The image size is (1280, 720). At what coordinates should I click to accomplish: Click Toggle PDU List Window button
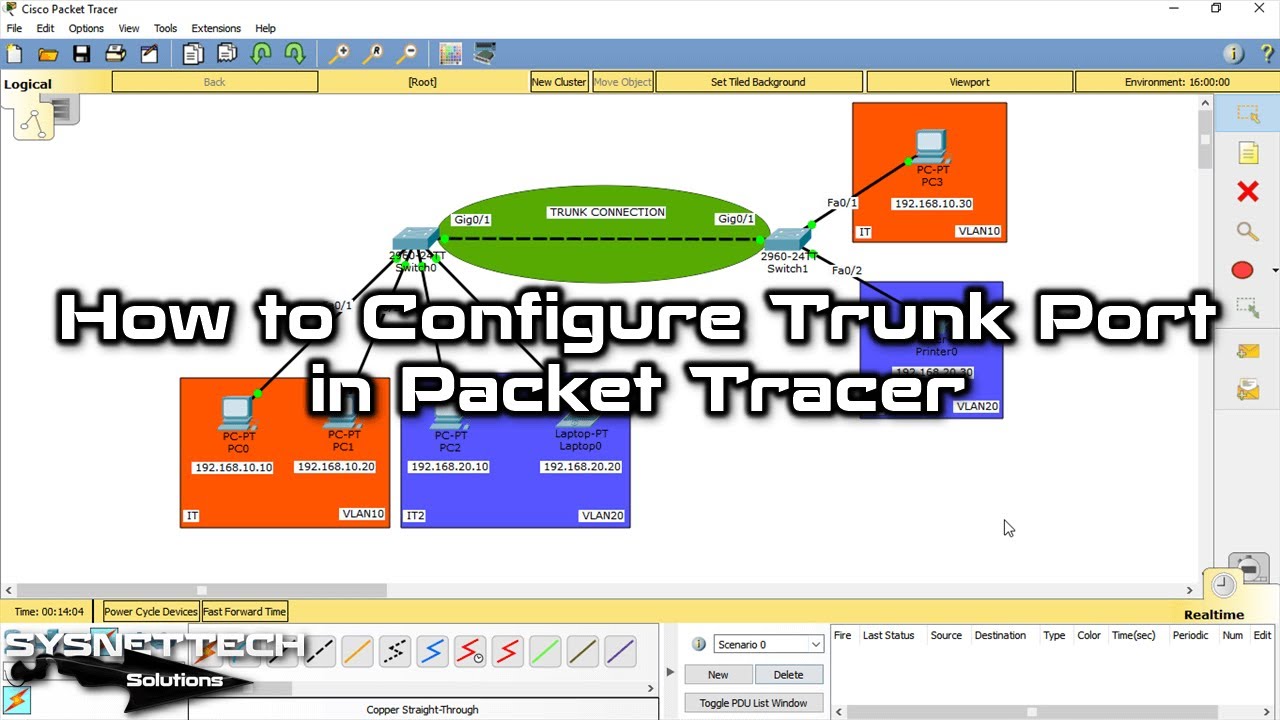753,703
